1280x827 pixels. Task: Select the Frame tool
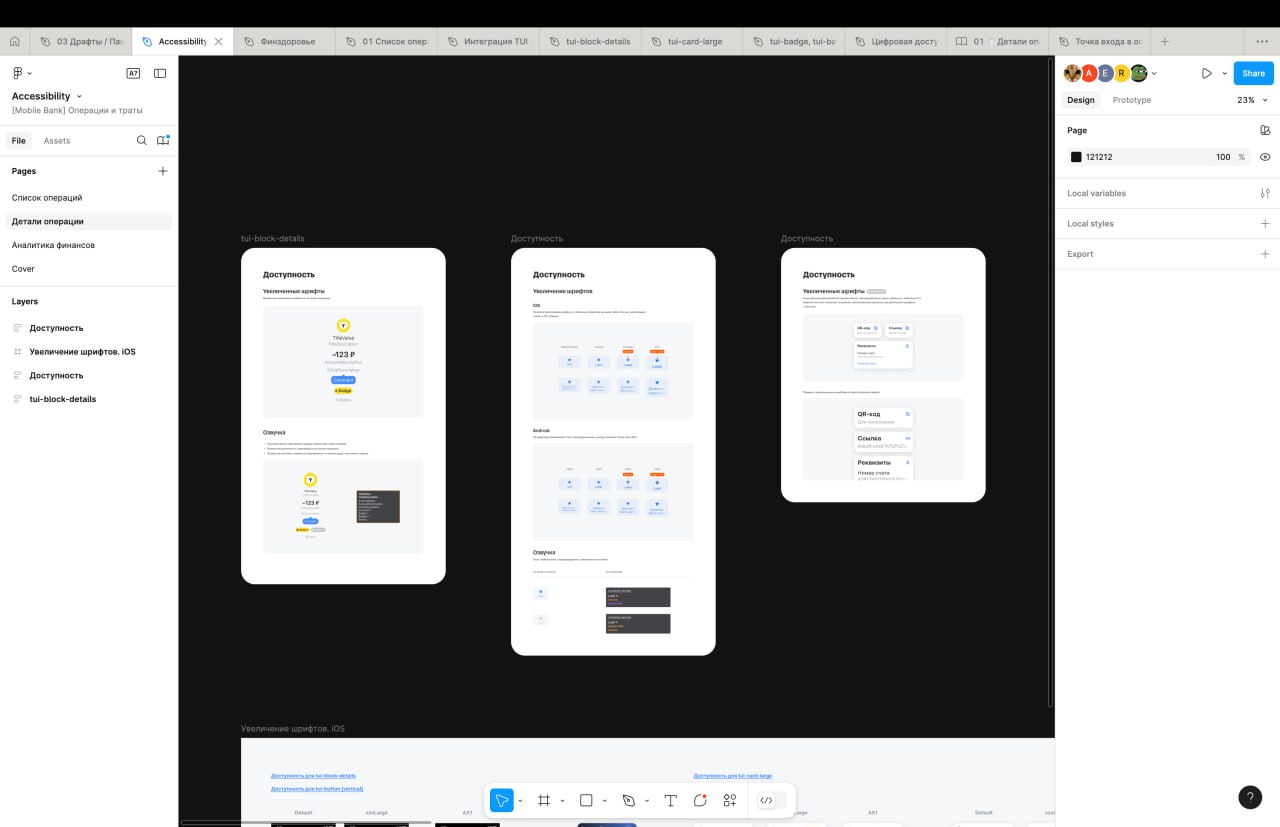[x=544, y=800]
